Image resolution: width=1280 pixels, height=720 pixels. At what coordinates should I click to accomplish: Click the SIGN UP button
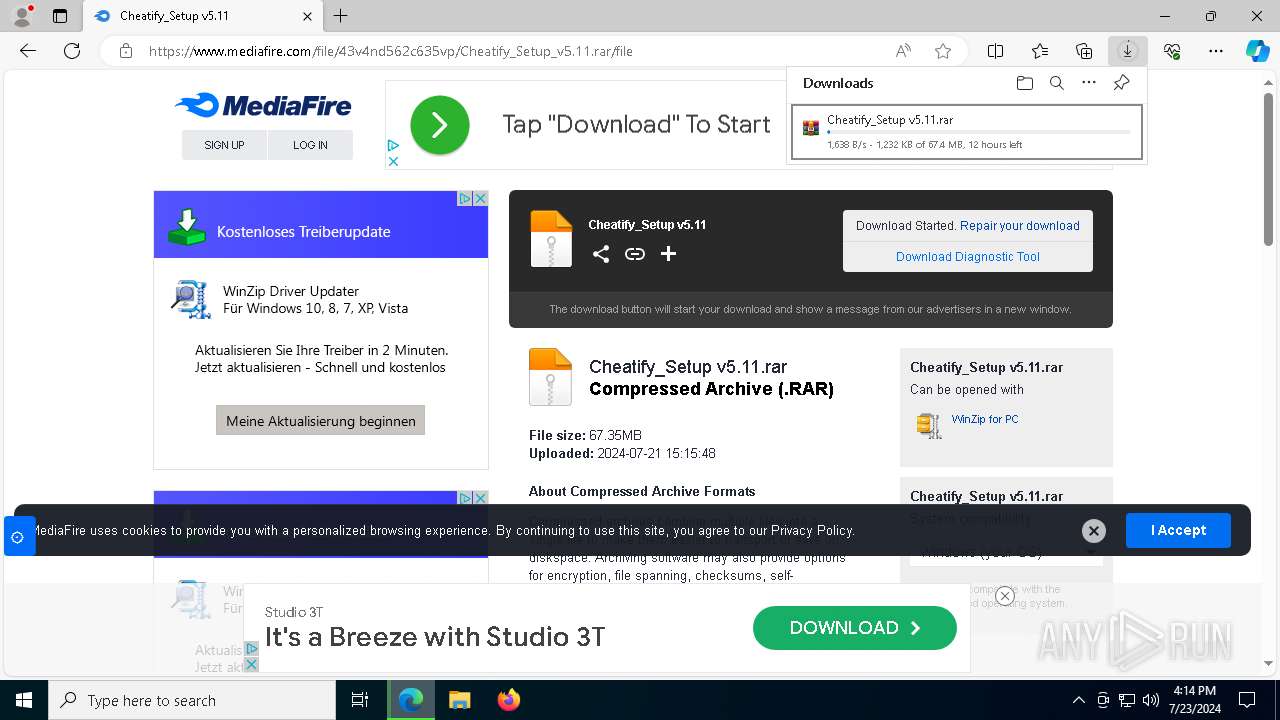point(224,145)
